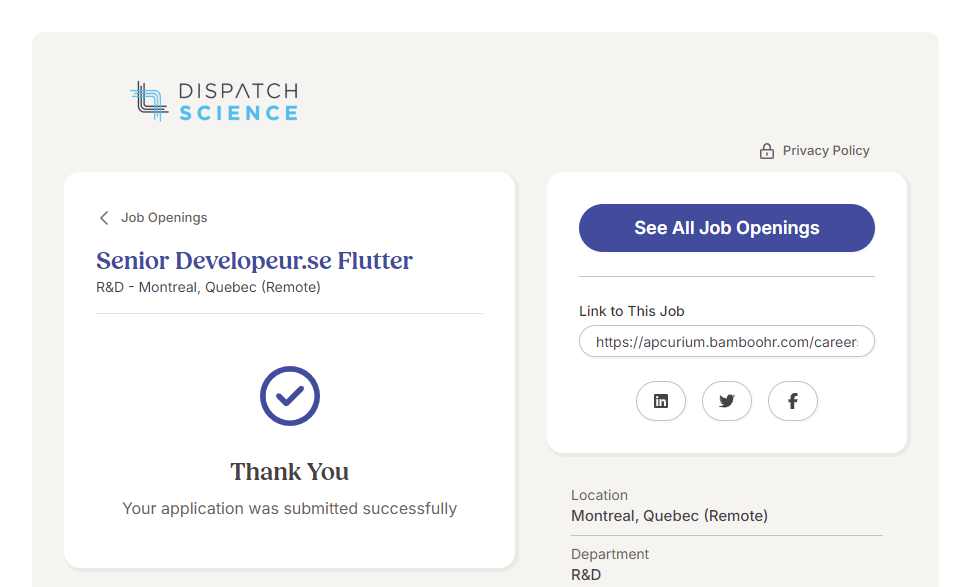Click the Dispatch Science wordmark text
This screenshot has width=971, height=587.
point(238,102)
